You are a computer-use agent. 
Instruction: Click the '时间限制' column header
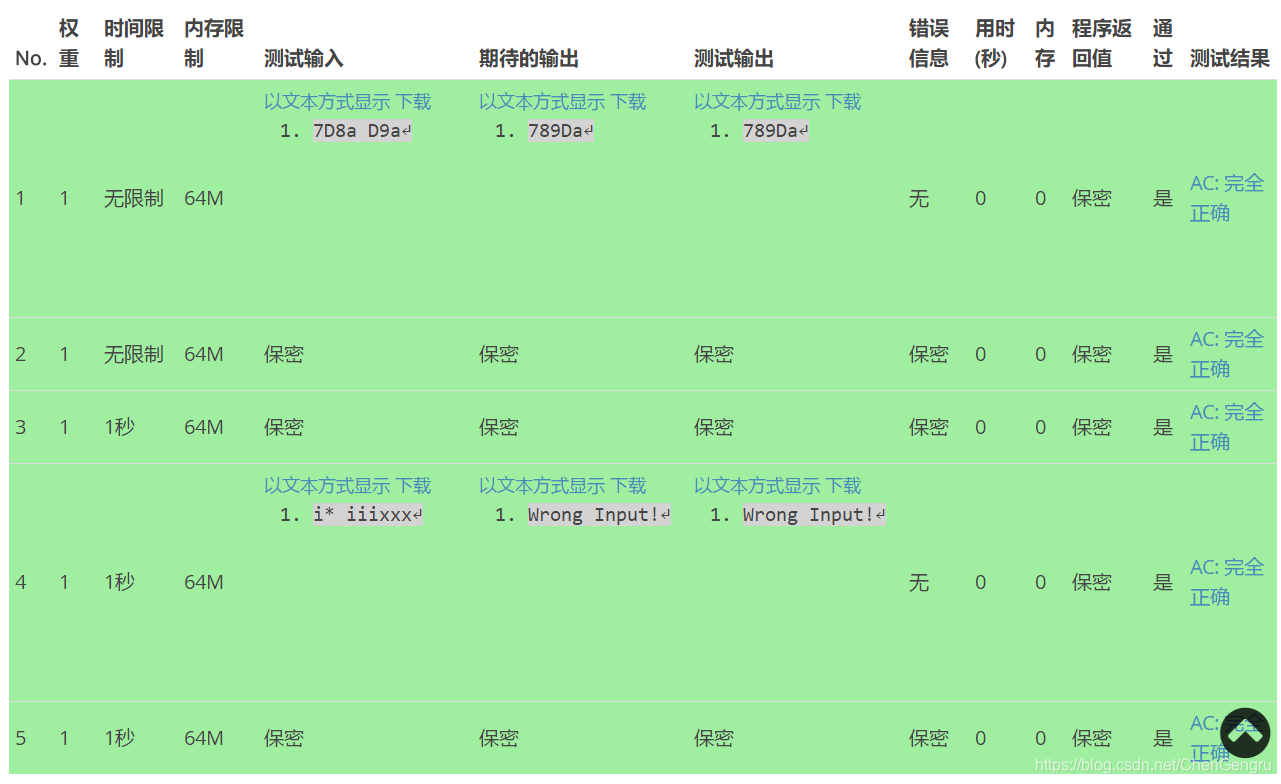(x=134, y=44)
